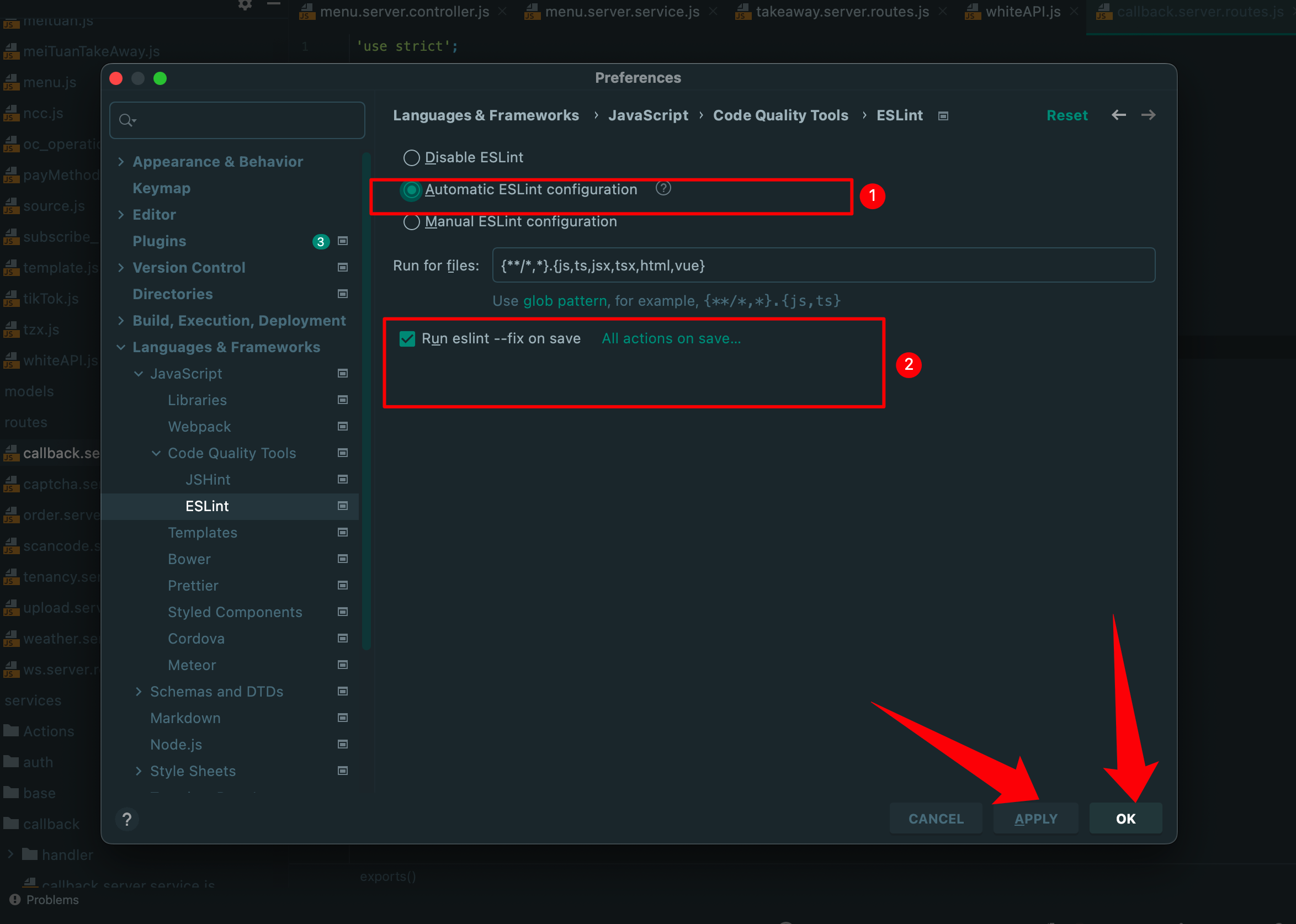Open All actions on save settings
This screenshot has width=1296, height=924.
[x=670, y=338]
